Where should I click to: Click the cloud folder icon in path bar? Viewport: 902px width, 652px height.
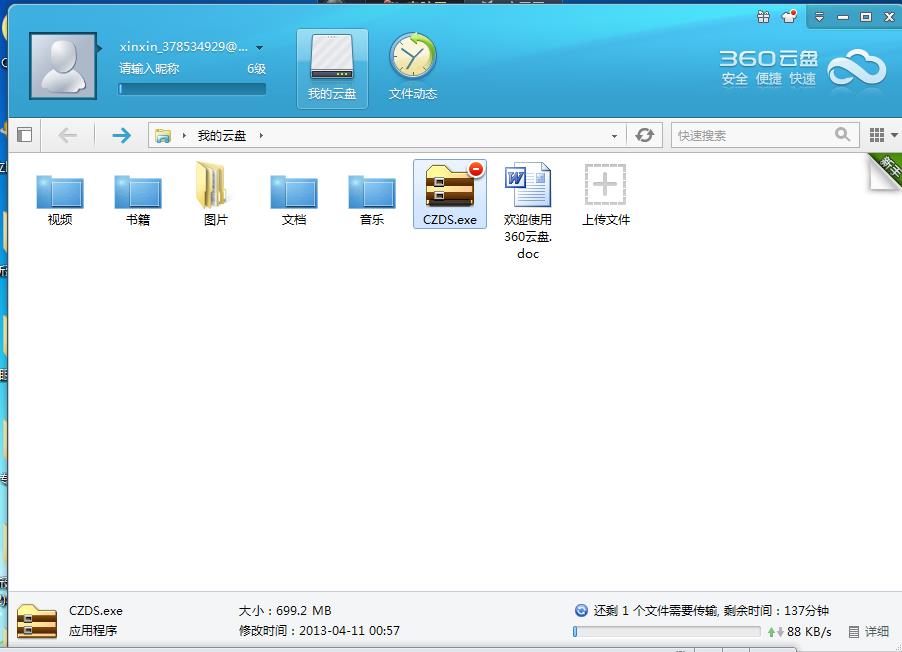[x=163, y=136]
